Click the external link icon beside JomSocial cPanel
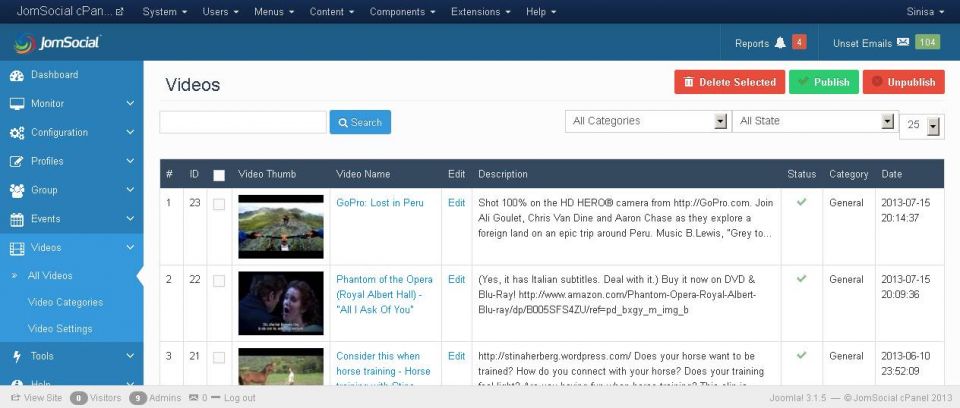Image resolution: width=960 pixels, height=408 pixels. click(119, 12)
